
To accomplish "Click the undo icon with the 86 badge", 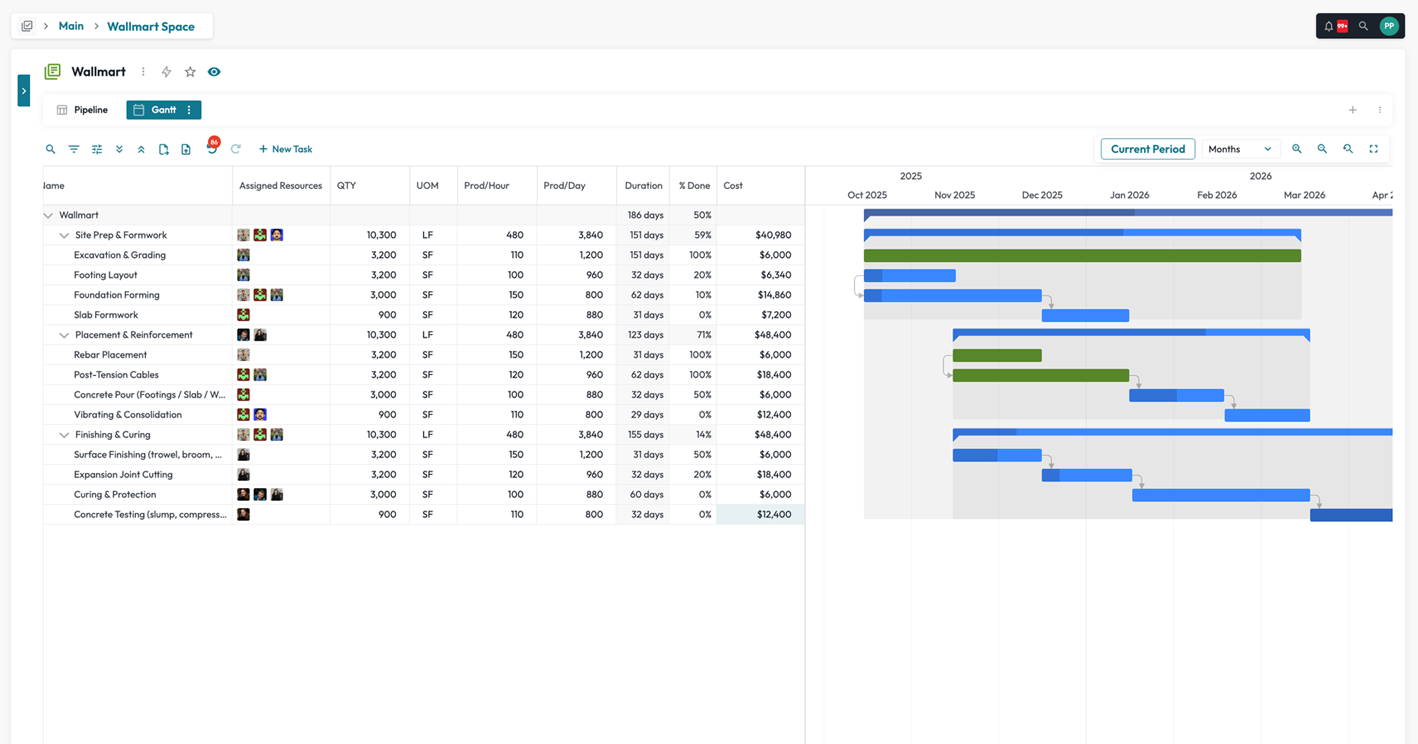I will click(211, 150).
